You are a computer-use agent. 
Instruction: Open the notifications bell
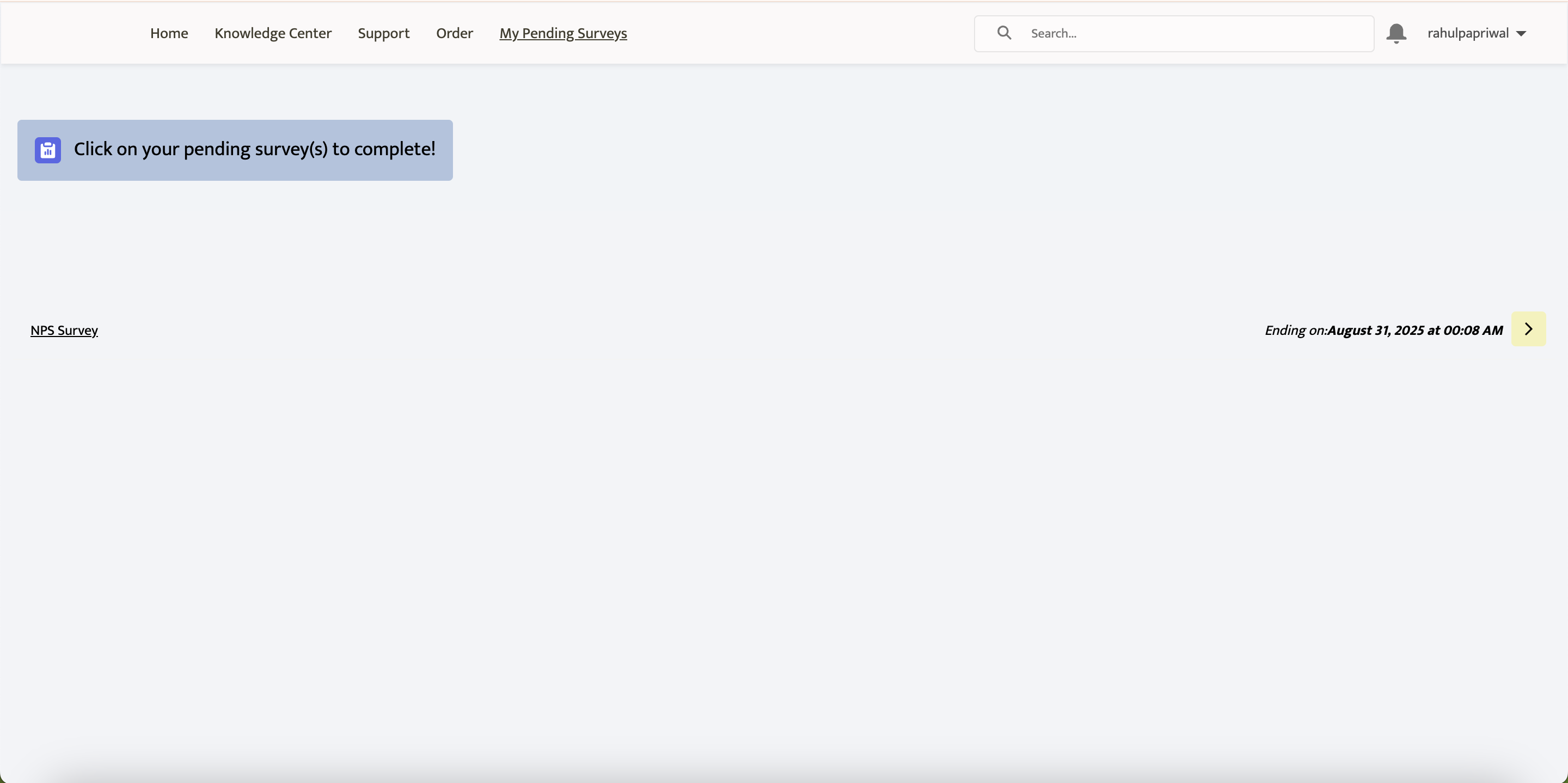1396,34
